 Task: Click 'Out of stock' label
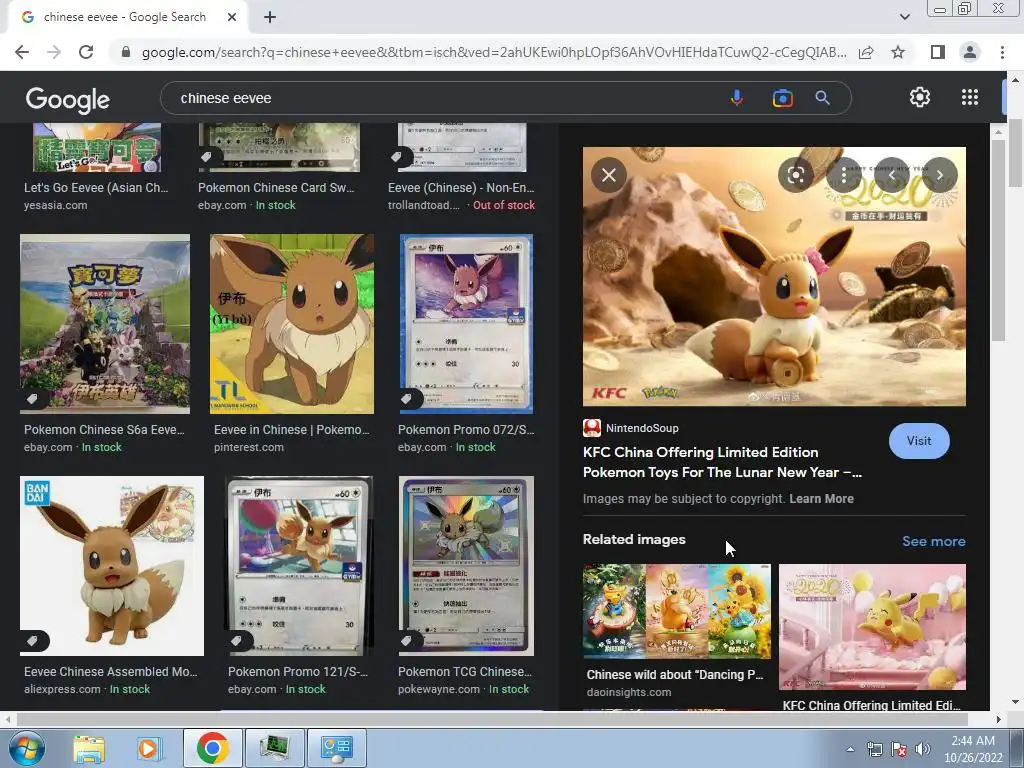(x=504, y=205)
